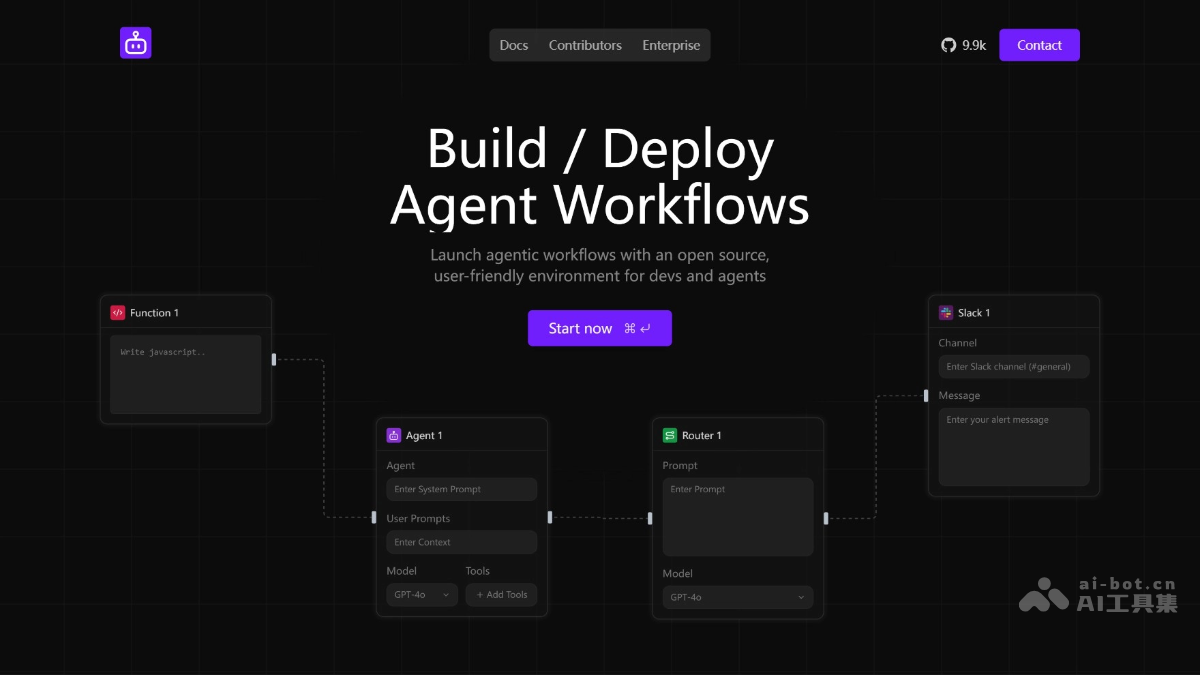Click the green icon on Router 1 node
The image size is (1200, 675).
pyautogui.click(x=669, y=435)
